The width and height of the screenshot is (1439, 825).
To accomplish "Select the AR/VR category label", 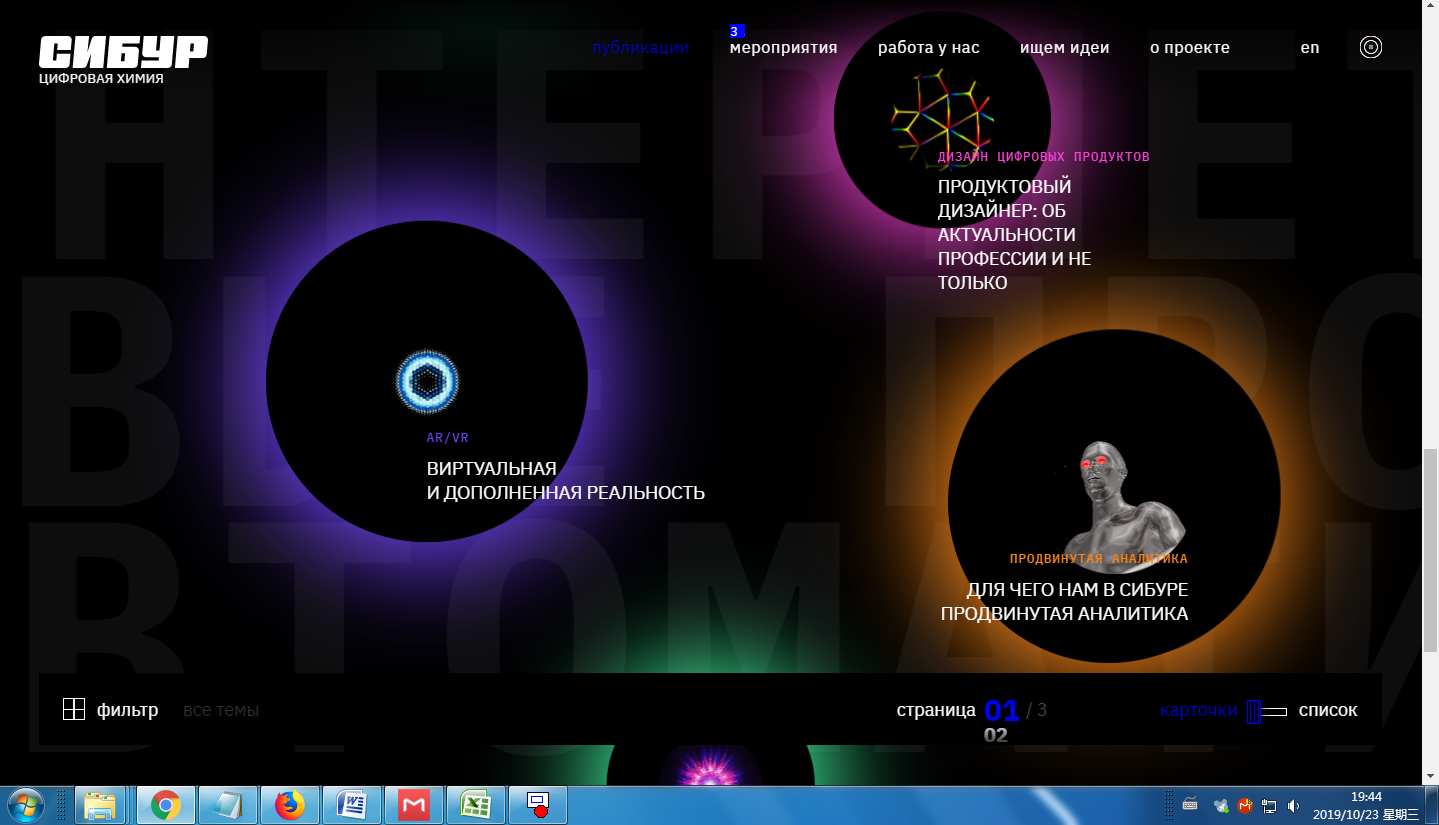I will [447, 438].
